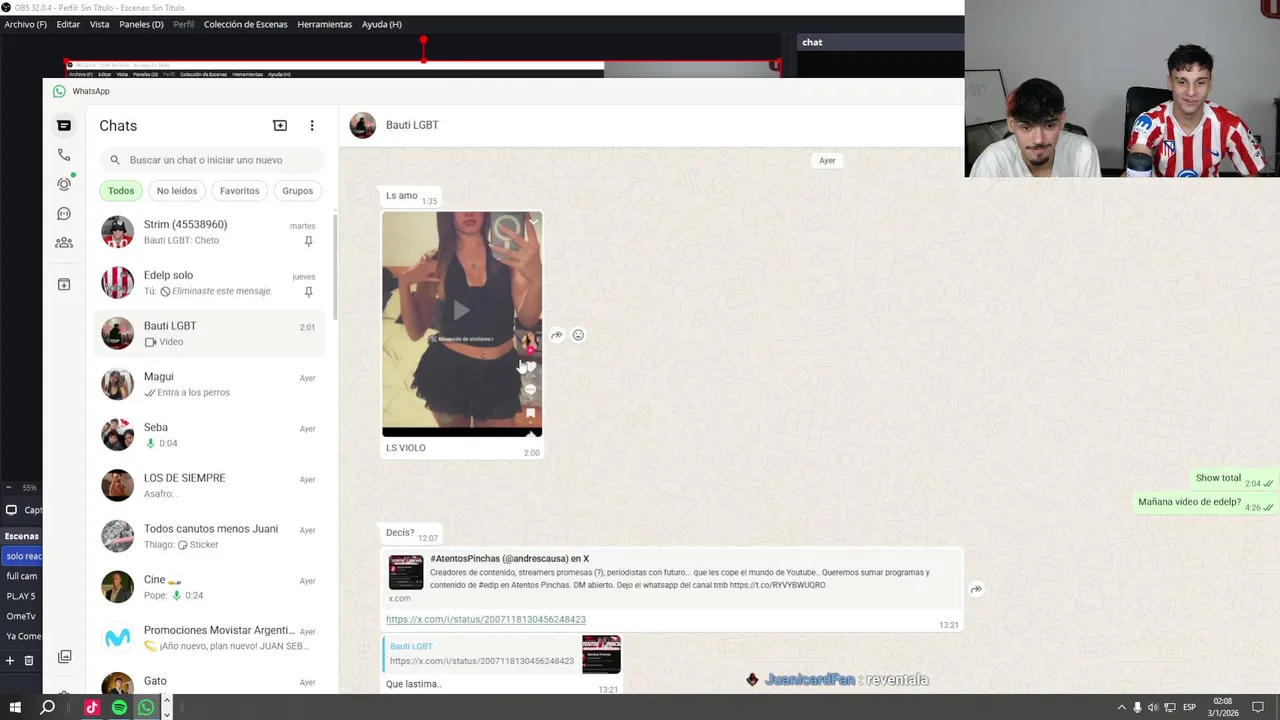Select the OBS chat dock tab
1280x720 pixels.
click(x=812, y=42)
